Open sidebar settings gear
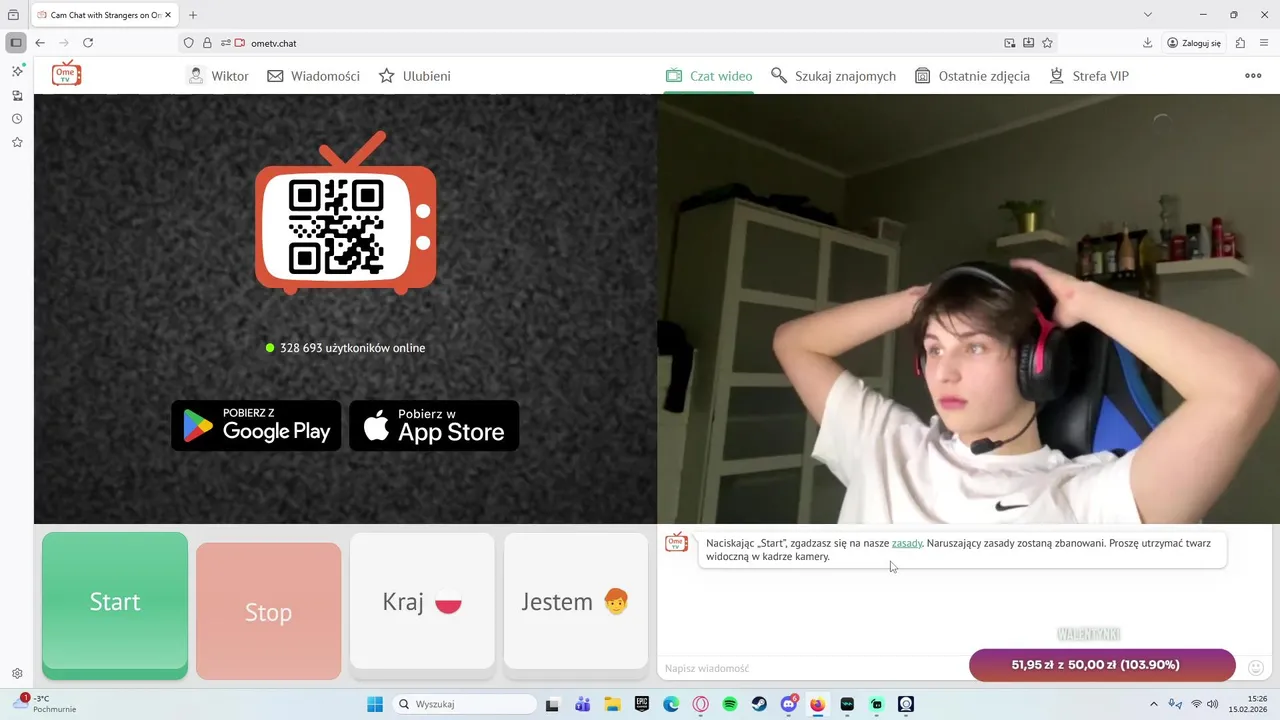1280x720 pixels. tap(17, 674)
